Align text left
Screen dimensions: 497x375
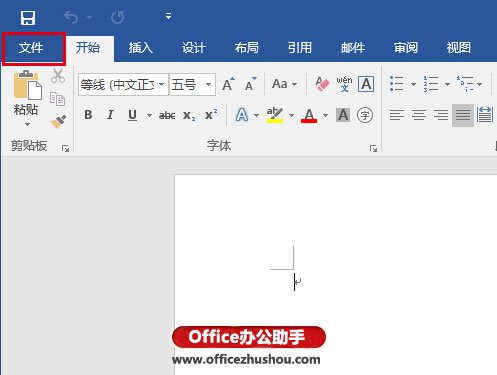[x=397, y=115]
